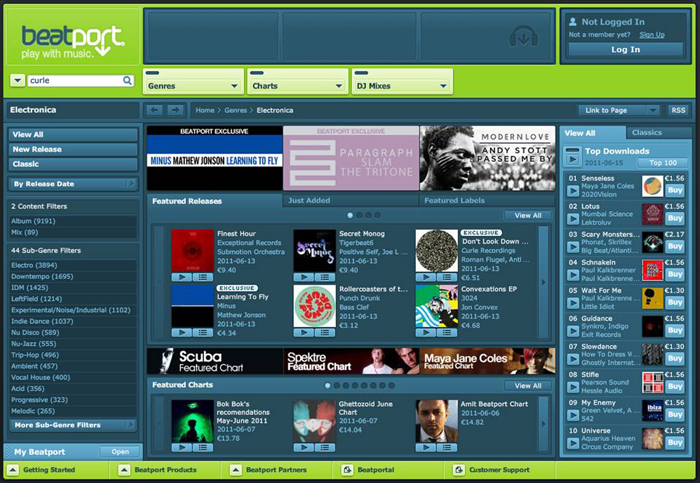Expand the Genres dropdown
The height and width of the screenshot is (483, 700).
(193, 81)
